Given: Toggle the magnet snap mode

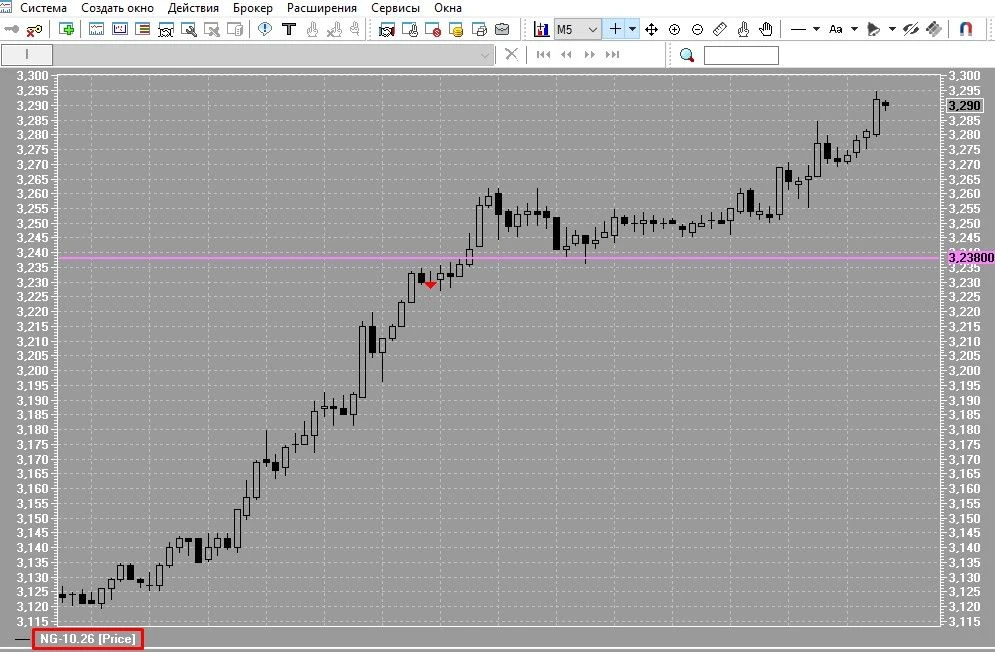Looking at the screenshot, I should 965,29.
